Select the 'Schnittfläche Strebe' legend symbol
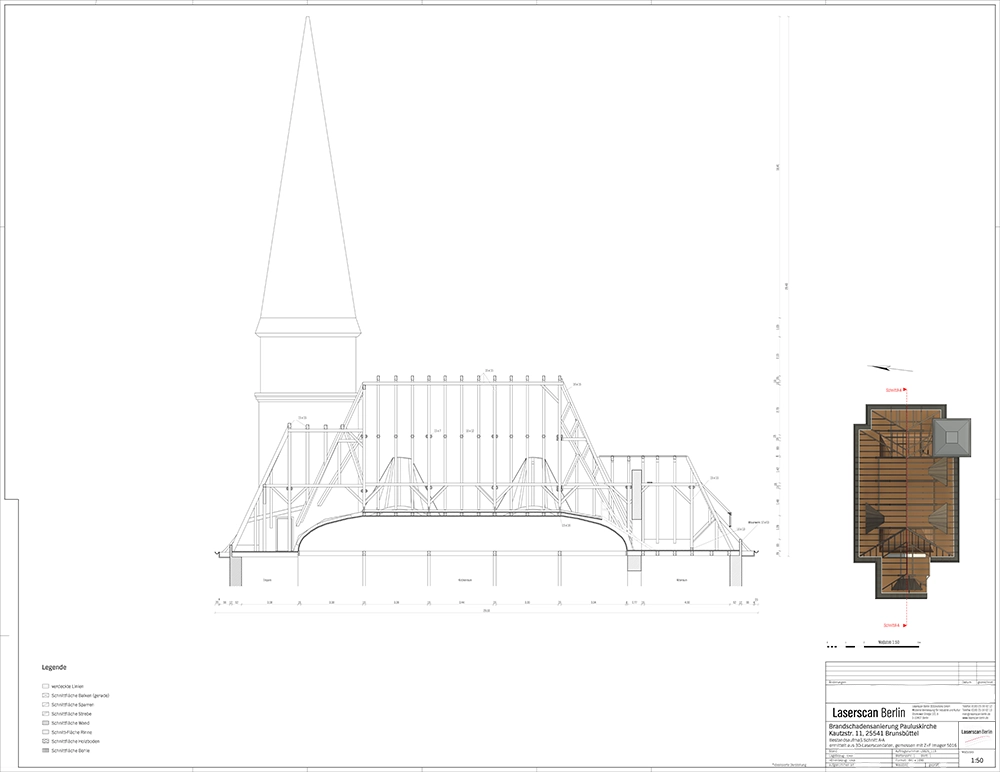 (45, 713)
